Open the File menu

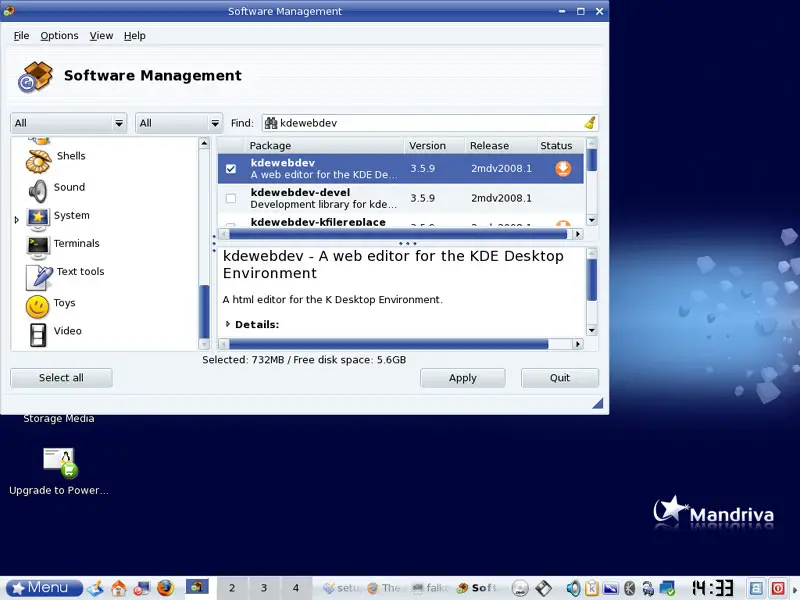[21, 36]
